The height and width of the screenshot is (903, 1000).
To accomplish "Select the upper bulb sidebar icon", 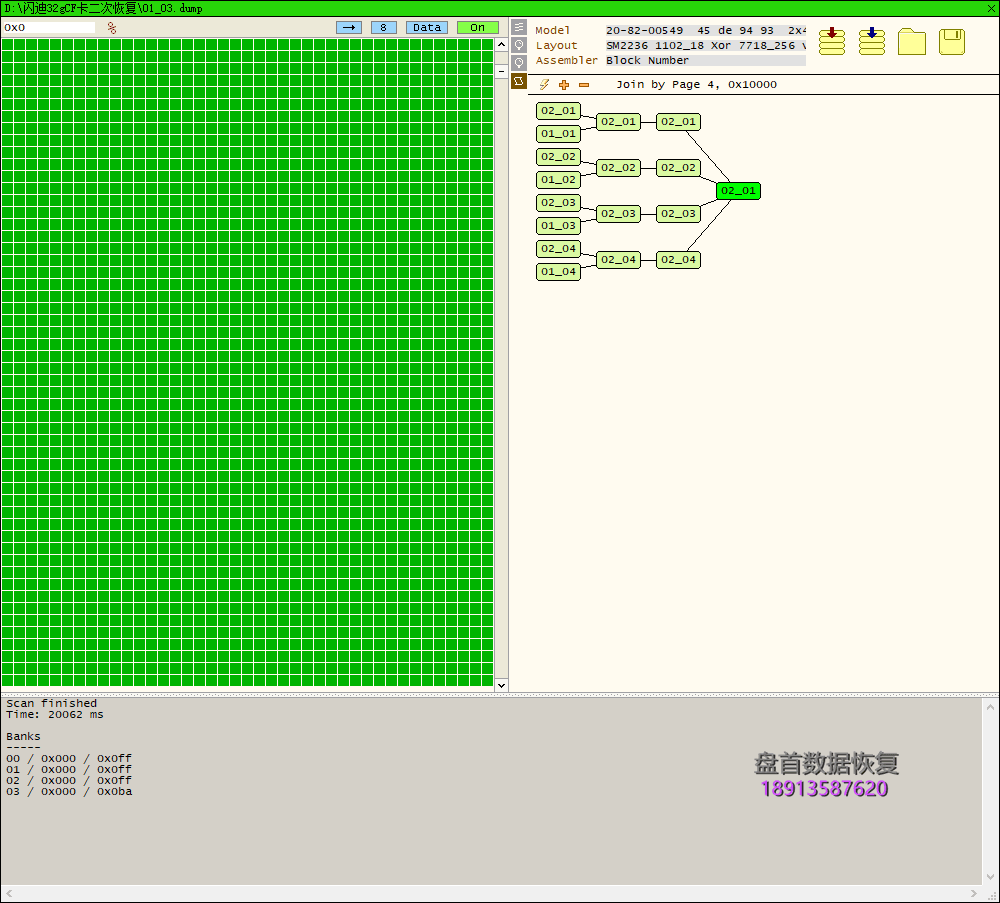I will (519, 45).
